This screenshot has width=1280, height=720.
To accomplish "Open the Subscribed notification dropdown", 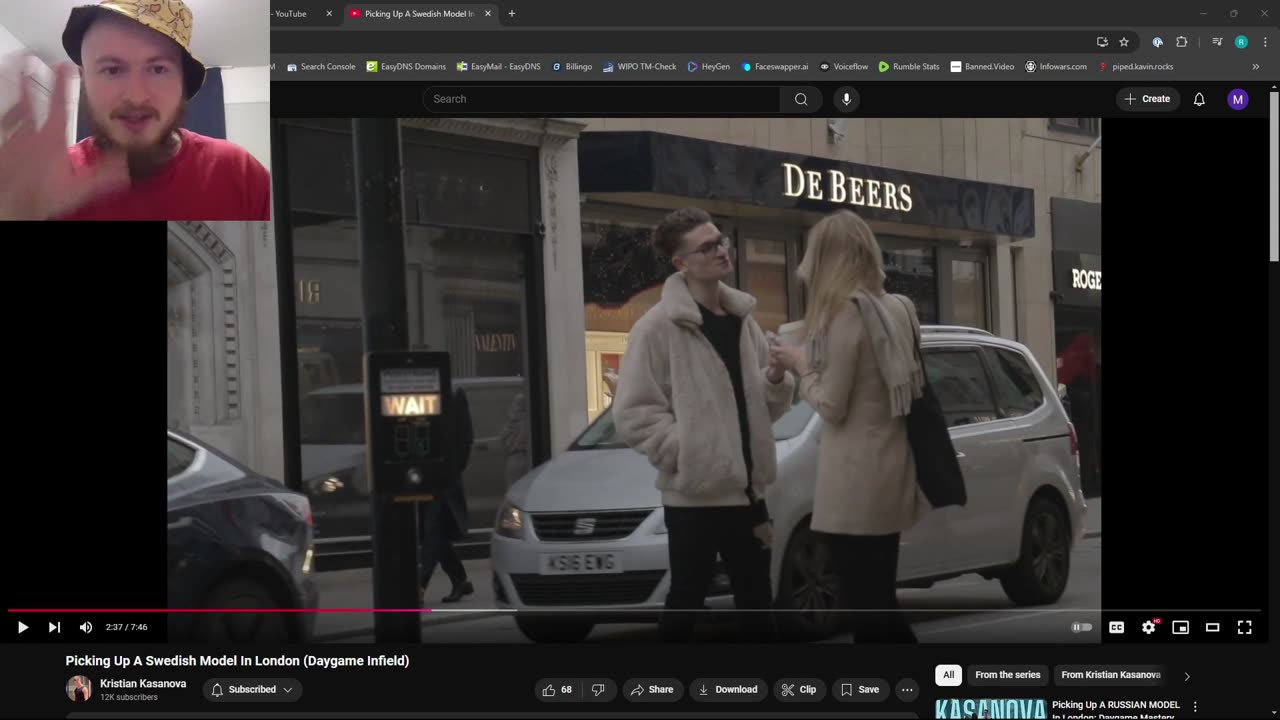I will coord(252,689).
